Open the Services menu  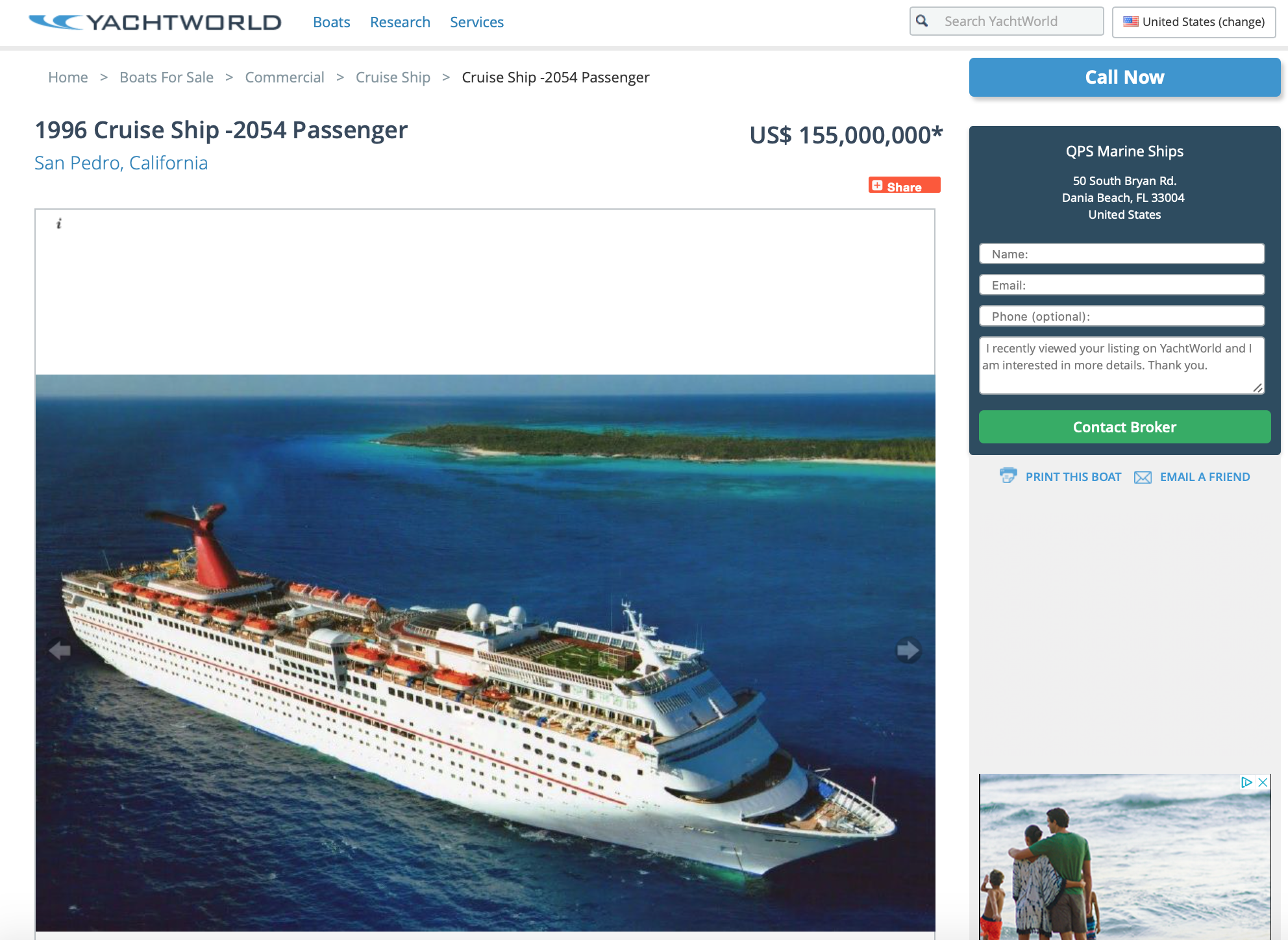point(477,22)
